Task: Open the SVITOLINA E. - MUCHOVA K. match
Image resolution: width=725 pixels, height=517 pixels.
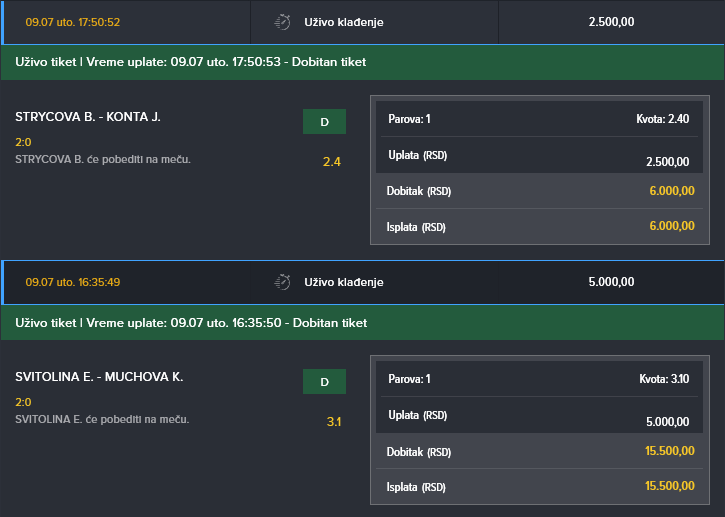Action: point(99,377)
